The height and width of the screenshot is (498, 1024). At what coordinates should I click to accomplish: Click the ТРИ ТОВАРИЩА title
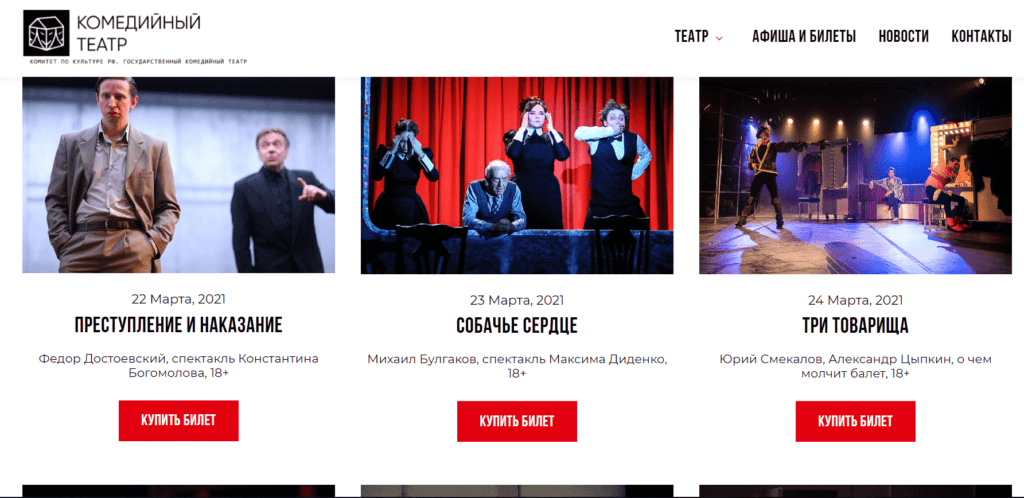[855, 326]
